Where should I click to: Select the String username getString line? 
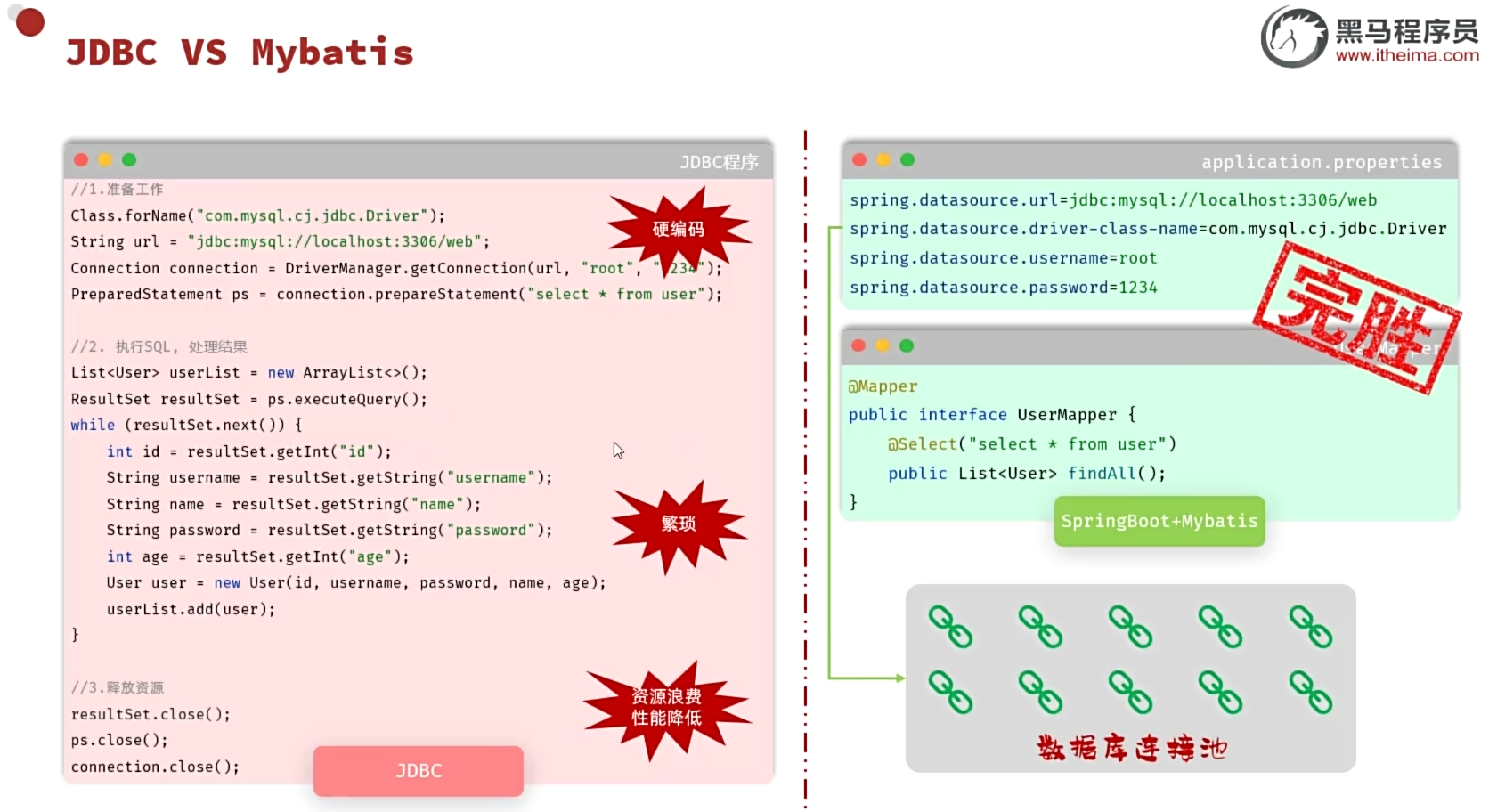tap(330, 477)
